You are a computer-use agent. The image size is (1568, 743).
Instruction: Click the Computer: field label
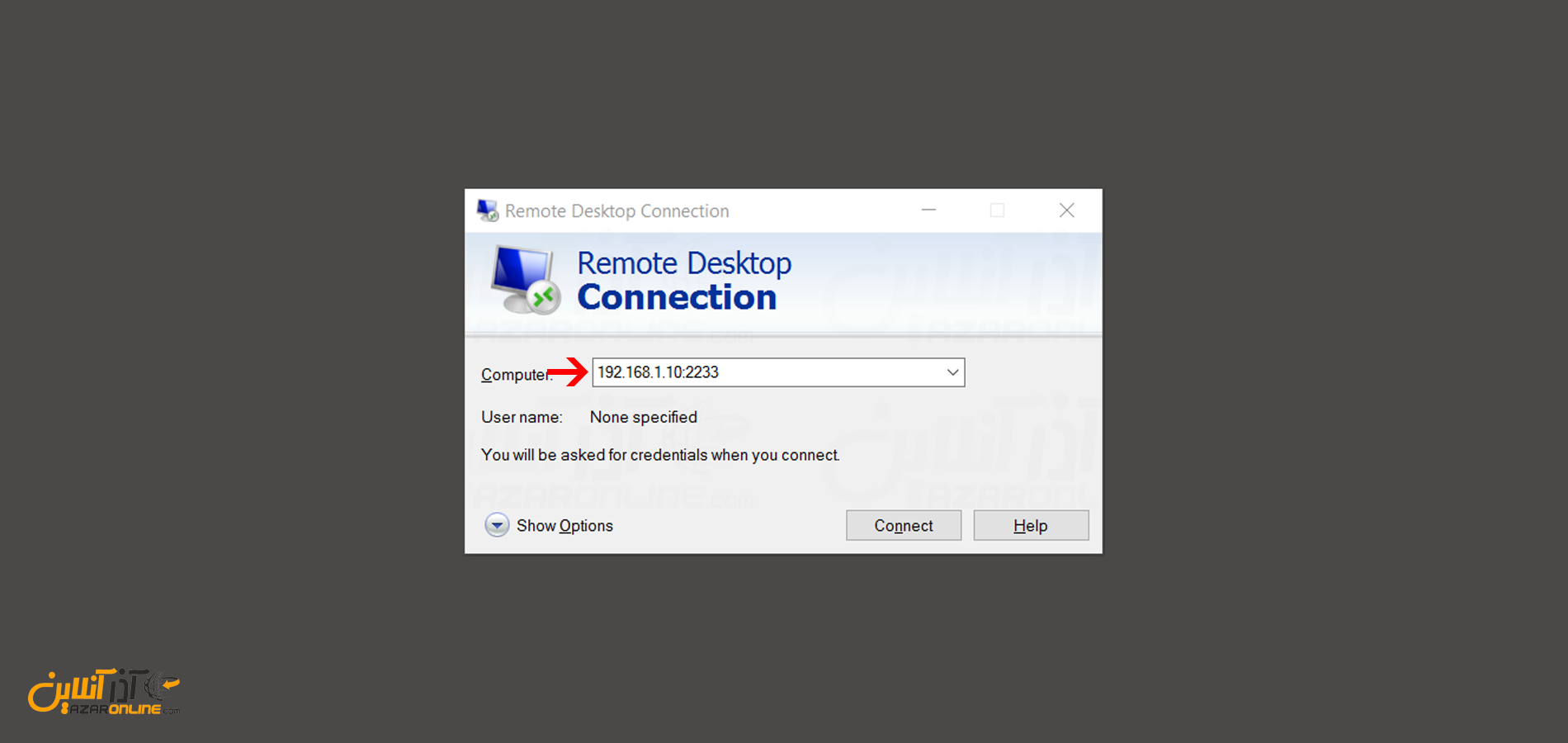pyautogui.click(x=517, y=375)
